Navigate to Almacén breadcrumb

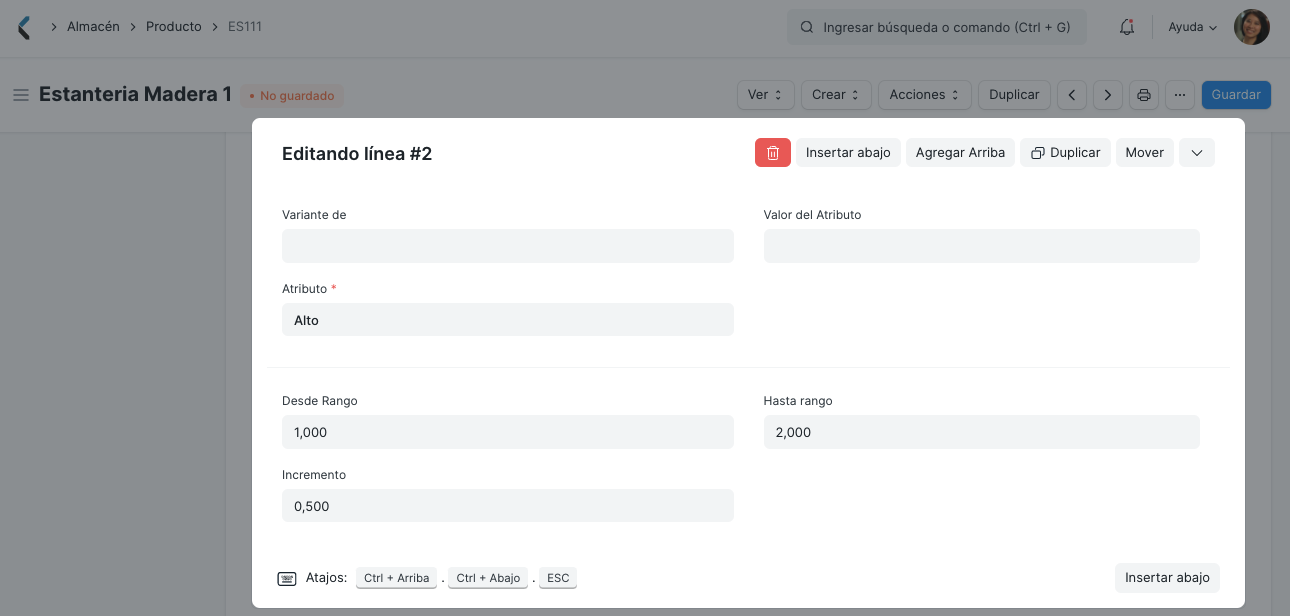93,27
